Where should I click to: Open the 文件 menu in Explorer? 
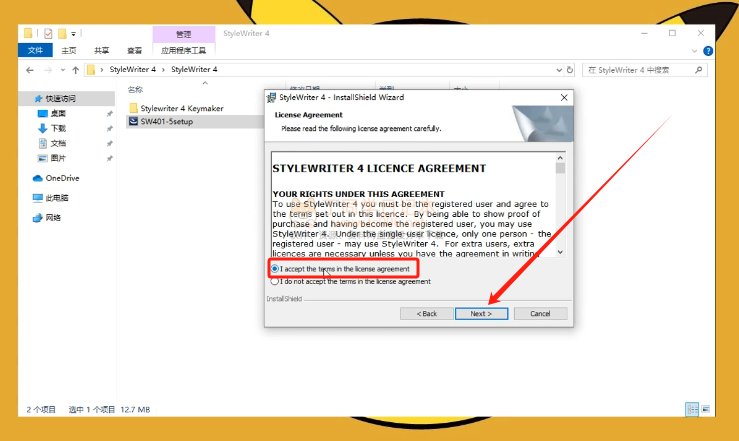pyautogui.click(x=35, y=50)
